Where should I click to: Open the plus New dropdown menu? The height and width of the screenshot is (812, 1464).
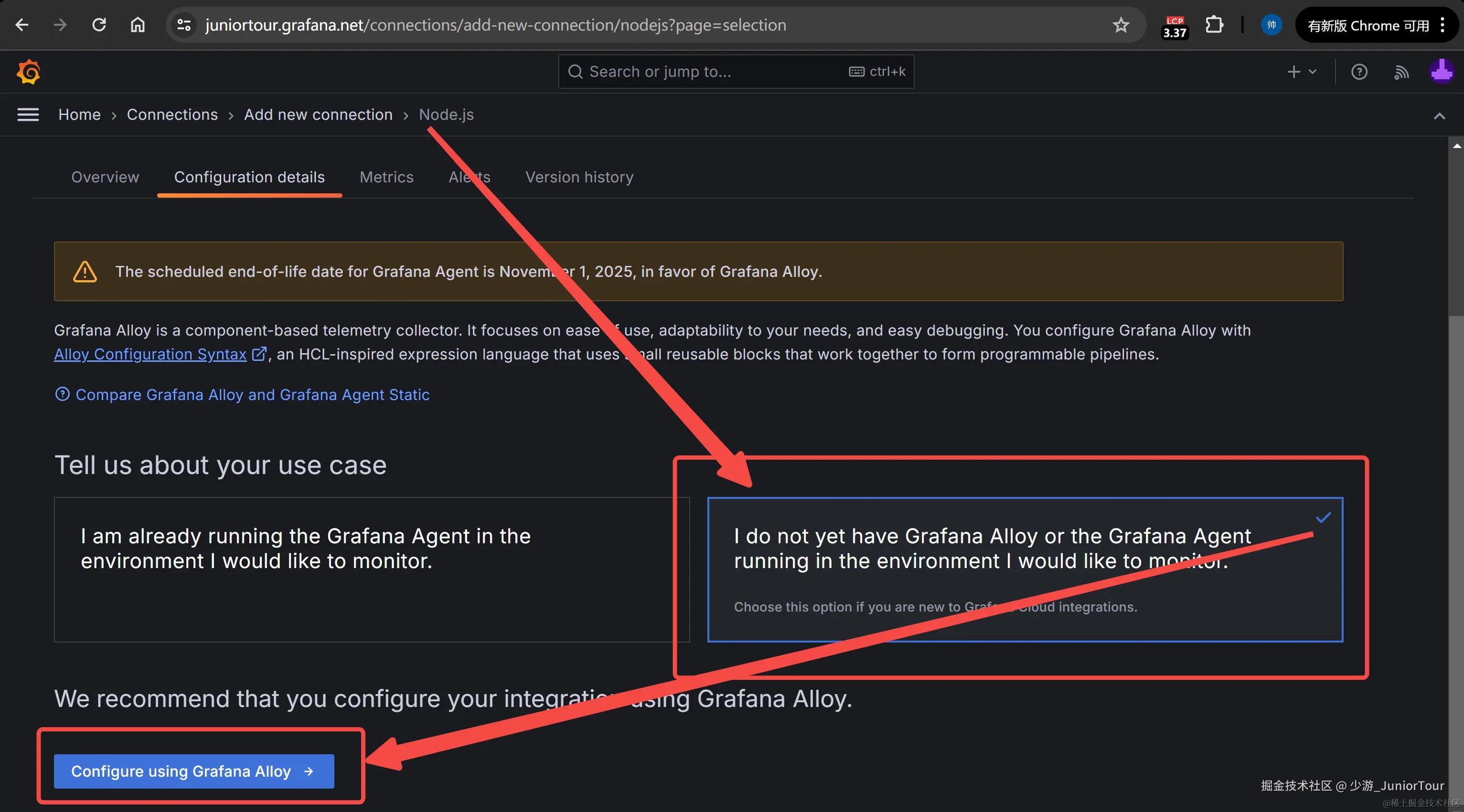(1301, 72)
